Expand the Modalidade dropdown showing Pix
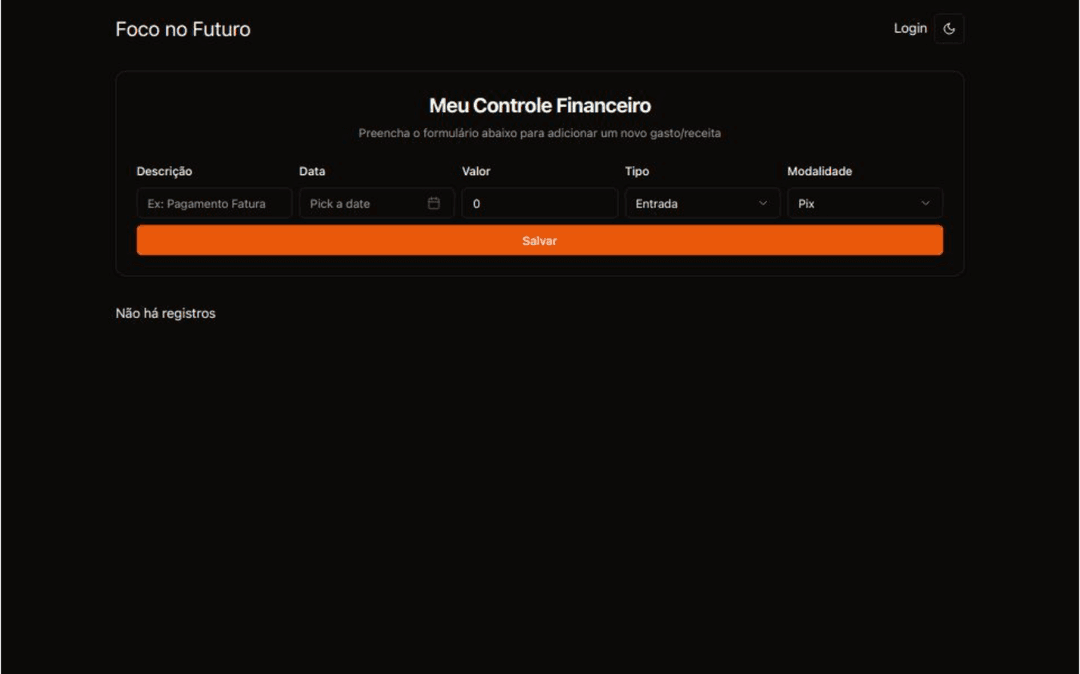1080x674 pixels. click(x=864, y=203)
